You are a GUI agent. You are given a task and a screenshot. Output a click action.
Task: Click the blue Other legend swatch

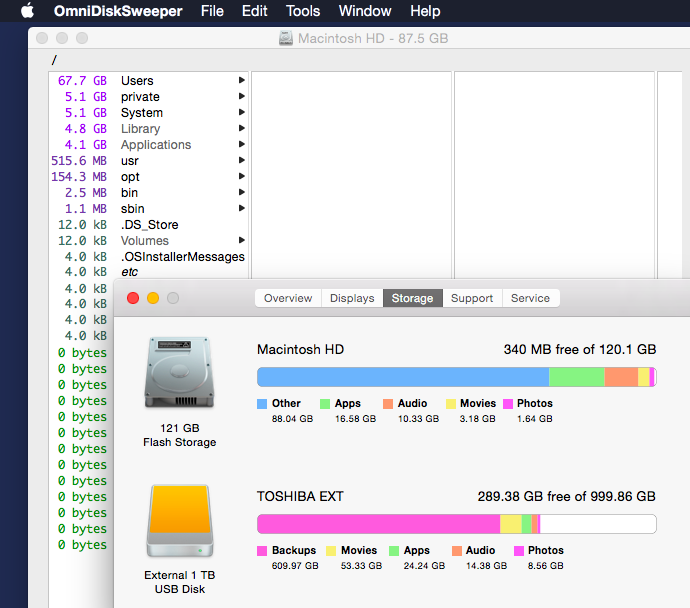pyautogui.click(x=262, y=404)
